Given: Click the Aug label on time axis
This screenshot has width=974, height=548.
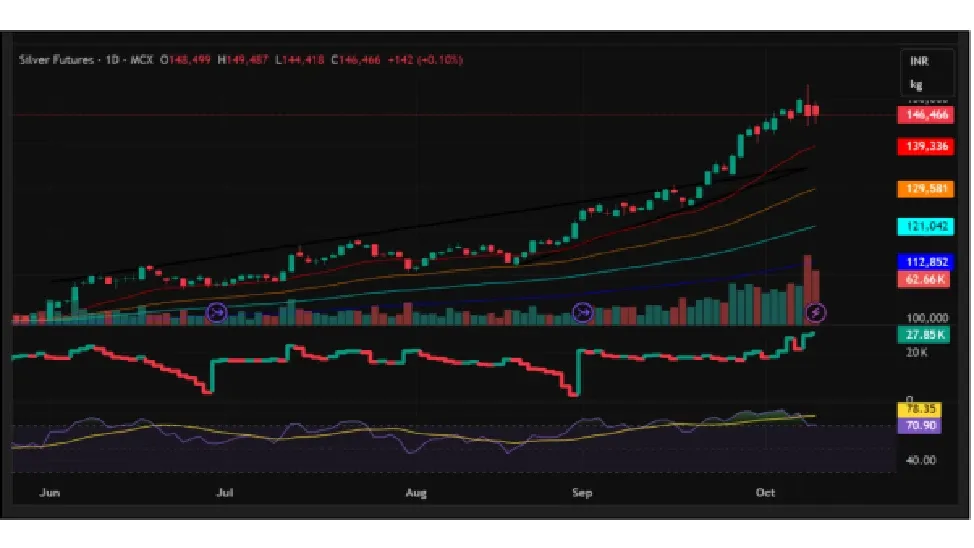Looking at the screenshot, I should (x=417, y=493).
